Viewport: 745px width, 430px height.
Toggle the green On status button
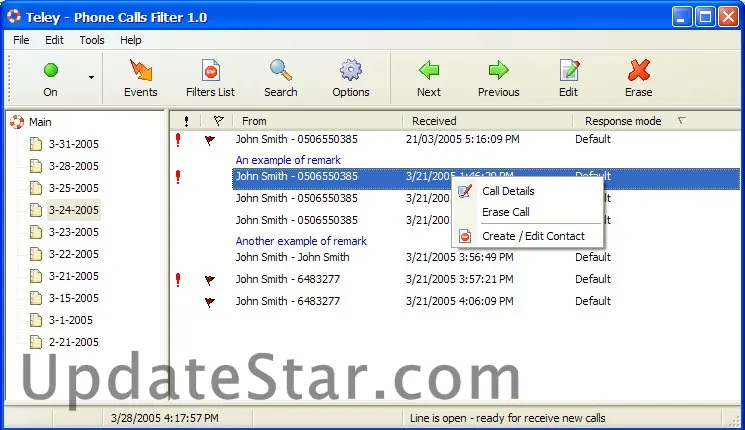click(50, 79)
